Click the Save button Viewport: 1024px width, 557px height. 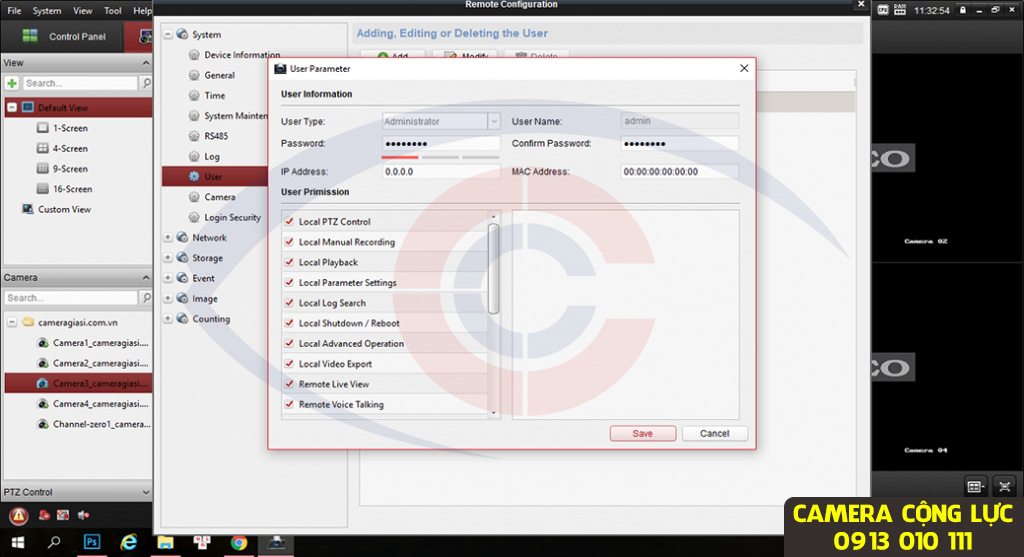(643, 433)
